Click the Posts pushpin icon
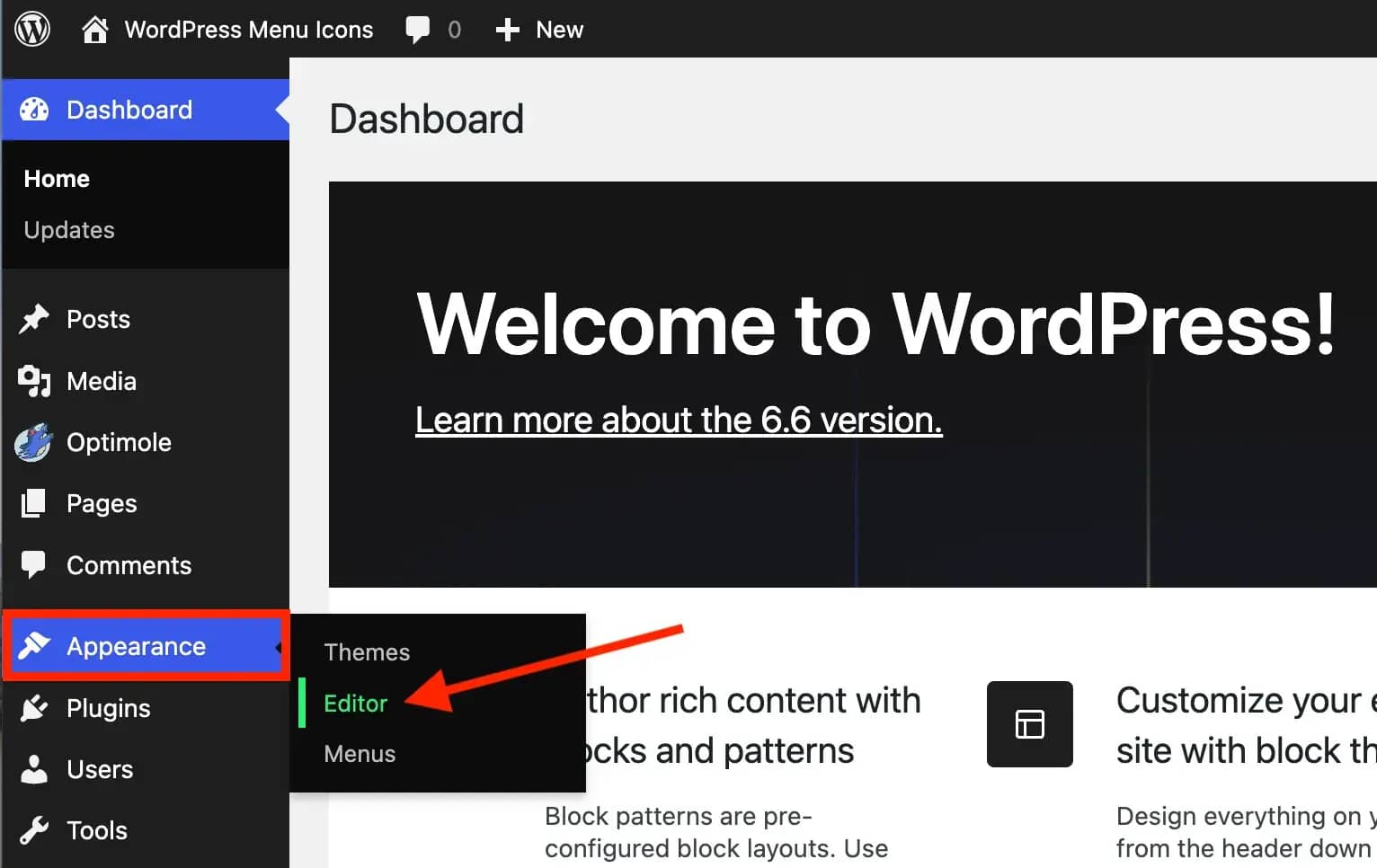 click(x=34, y=319)
